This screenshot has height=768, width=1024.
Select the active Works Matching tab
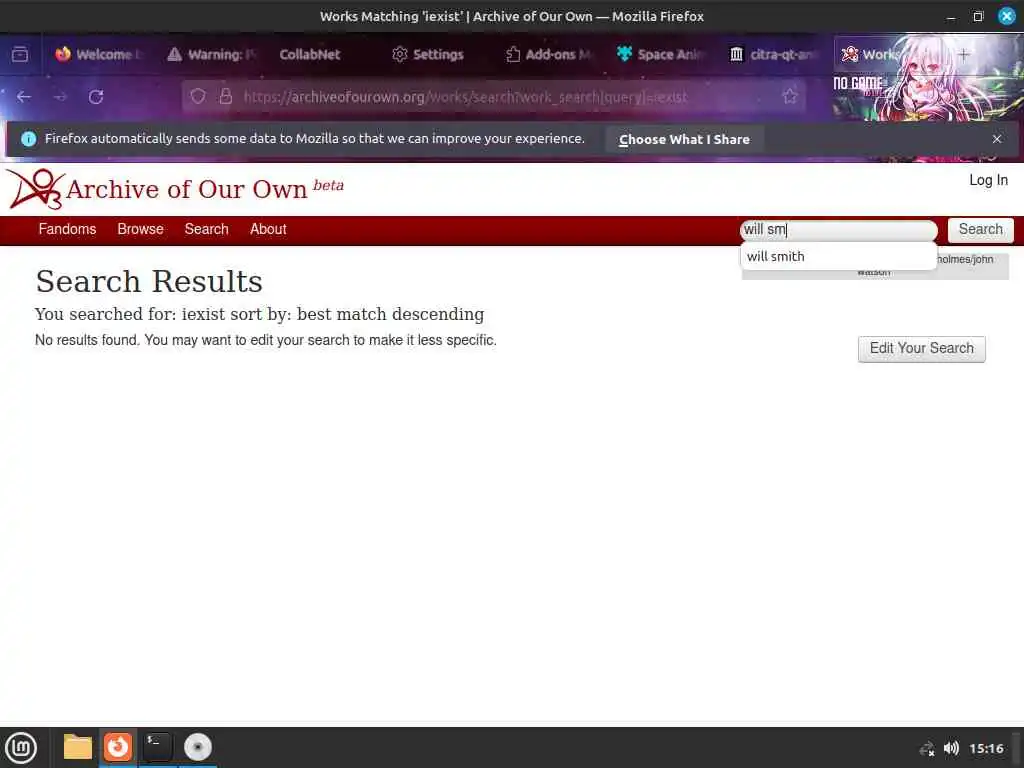(872, 54)
